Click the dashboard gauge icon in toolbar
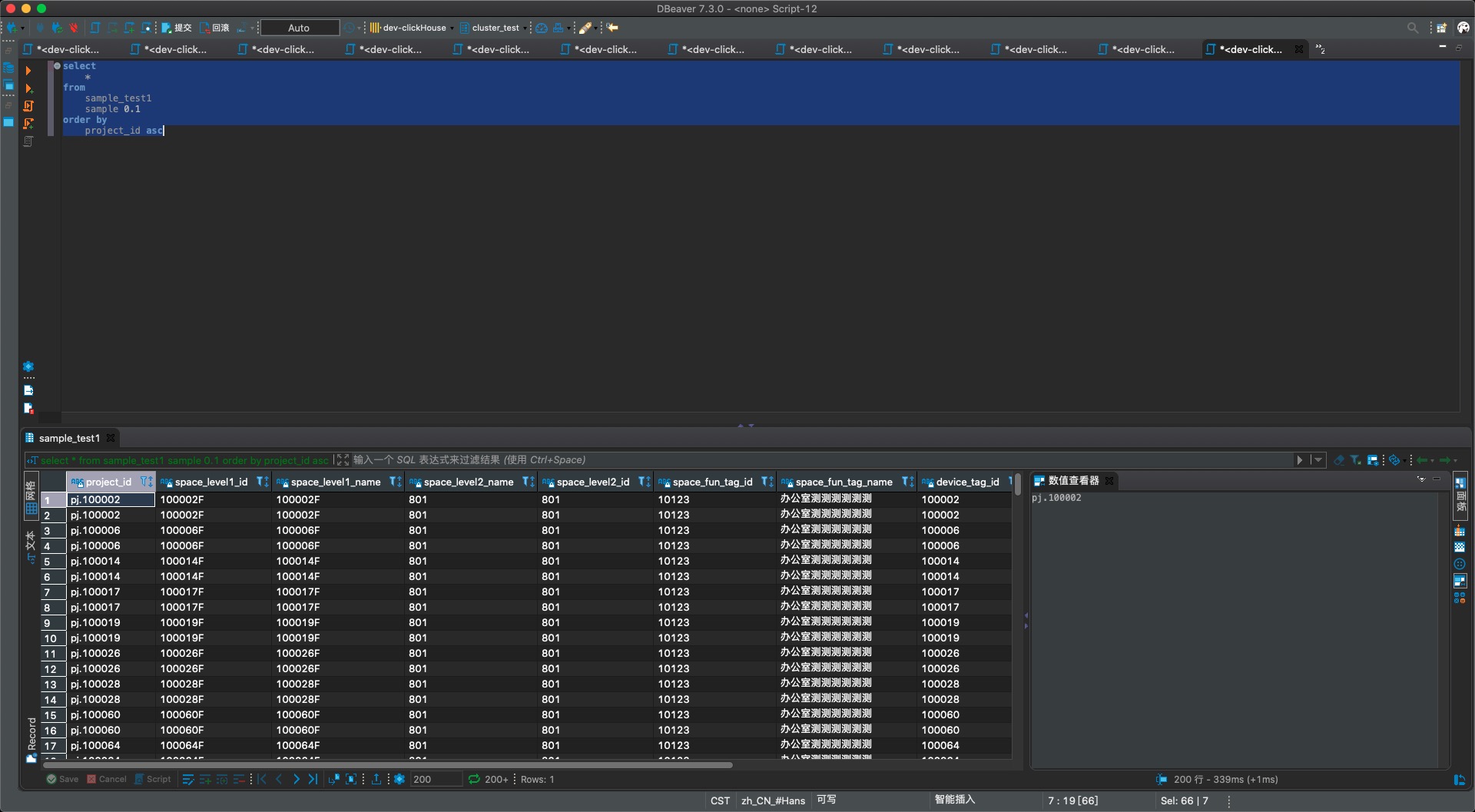 tap(542, 28)
